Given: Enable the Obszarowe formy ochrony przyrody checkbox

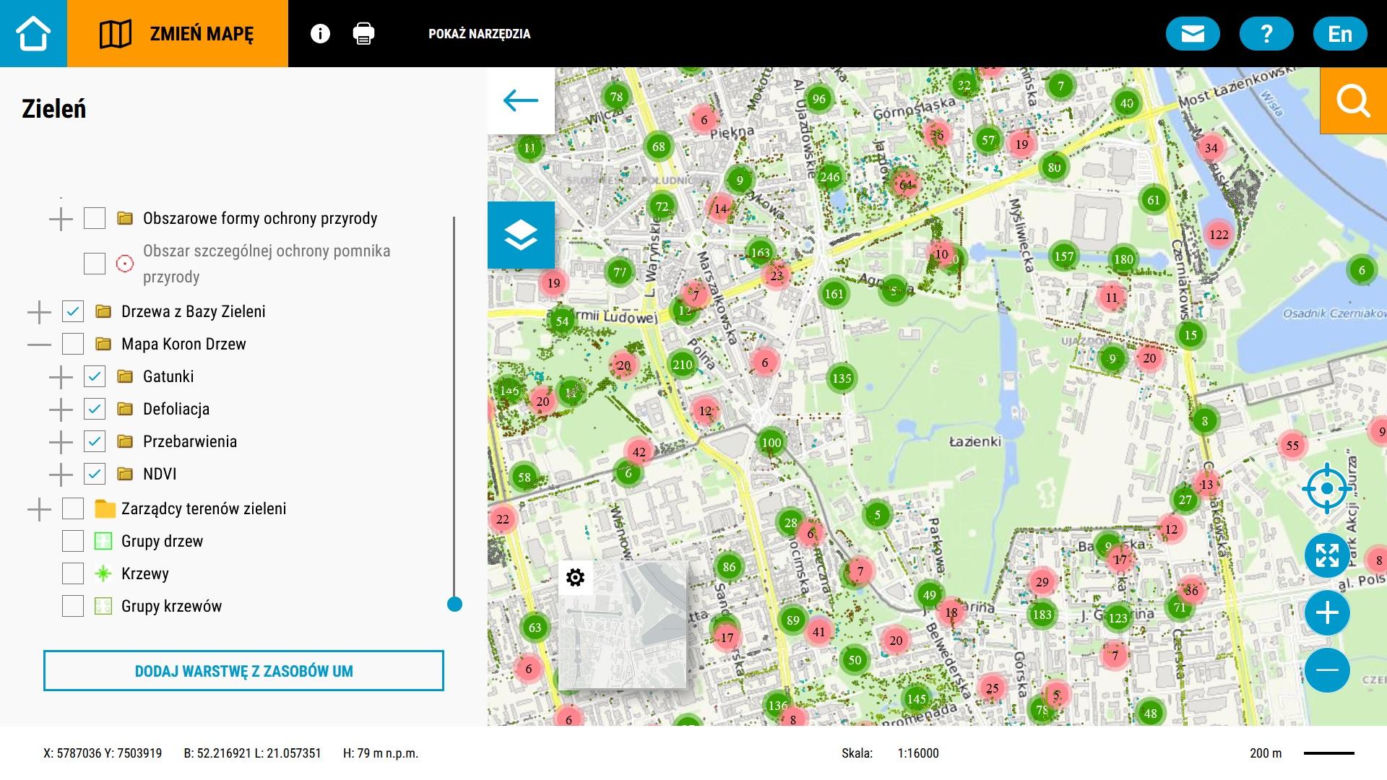Looking at the screenshot, I should pos(94,218).
